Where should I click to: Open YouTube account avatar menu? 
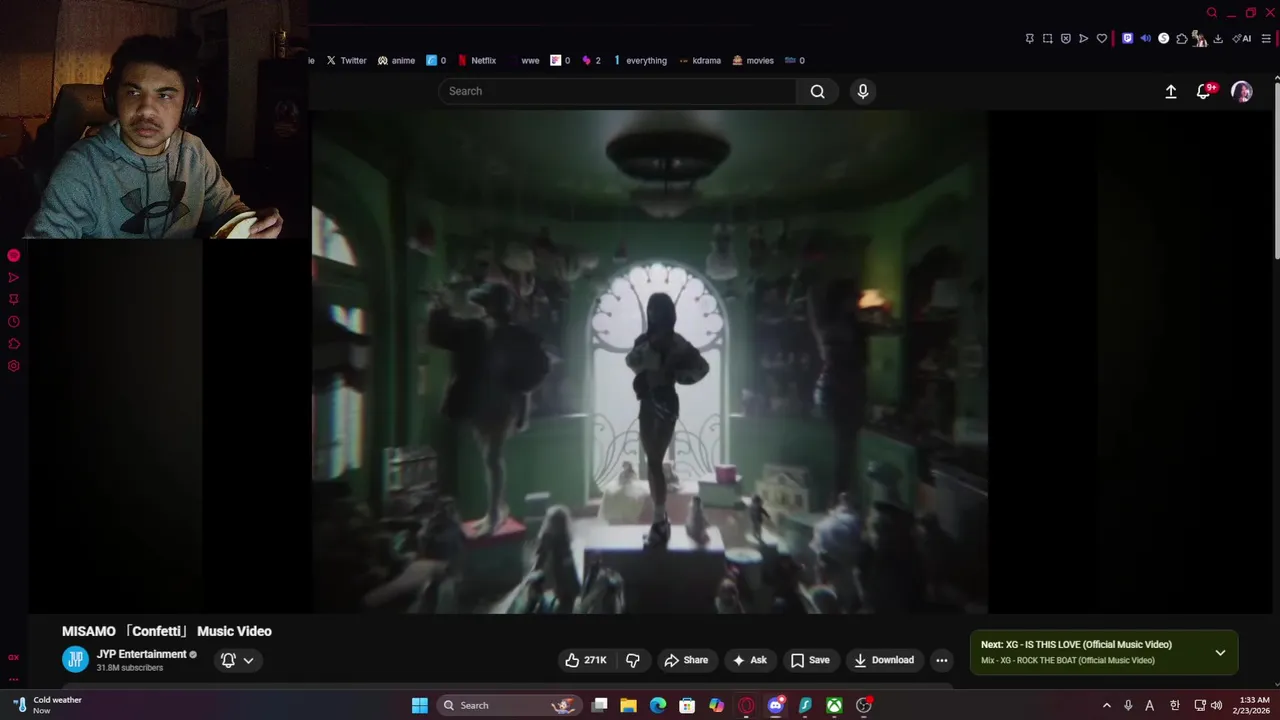click(x=1242, y=91)
